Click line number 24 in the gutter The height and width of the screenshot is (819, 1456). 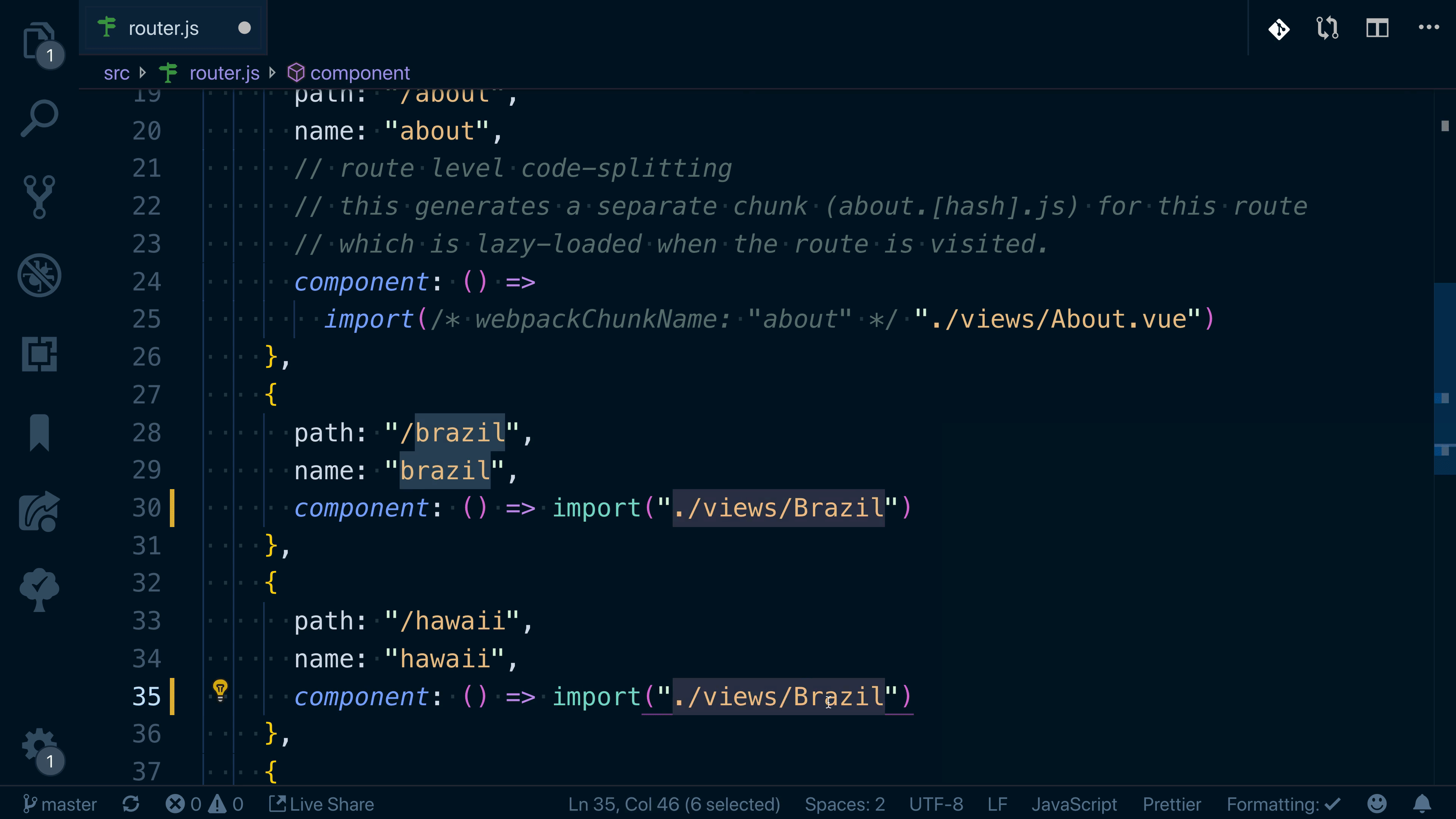[147, 281]
